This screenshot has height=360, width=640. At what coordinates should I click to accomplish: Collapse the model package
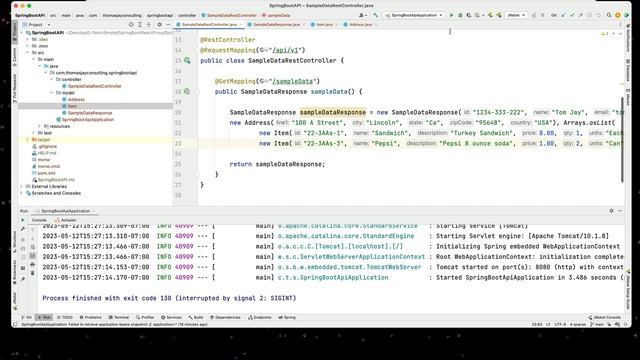coord(52,93)
